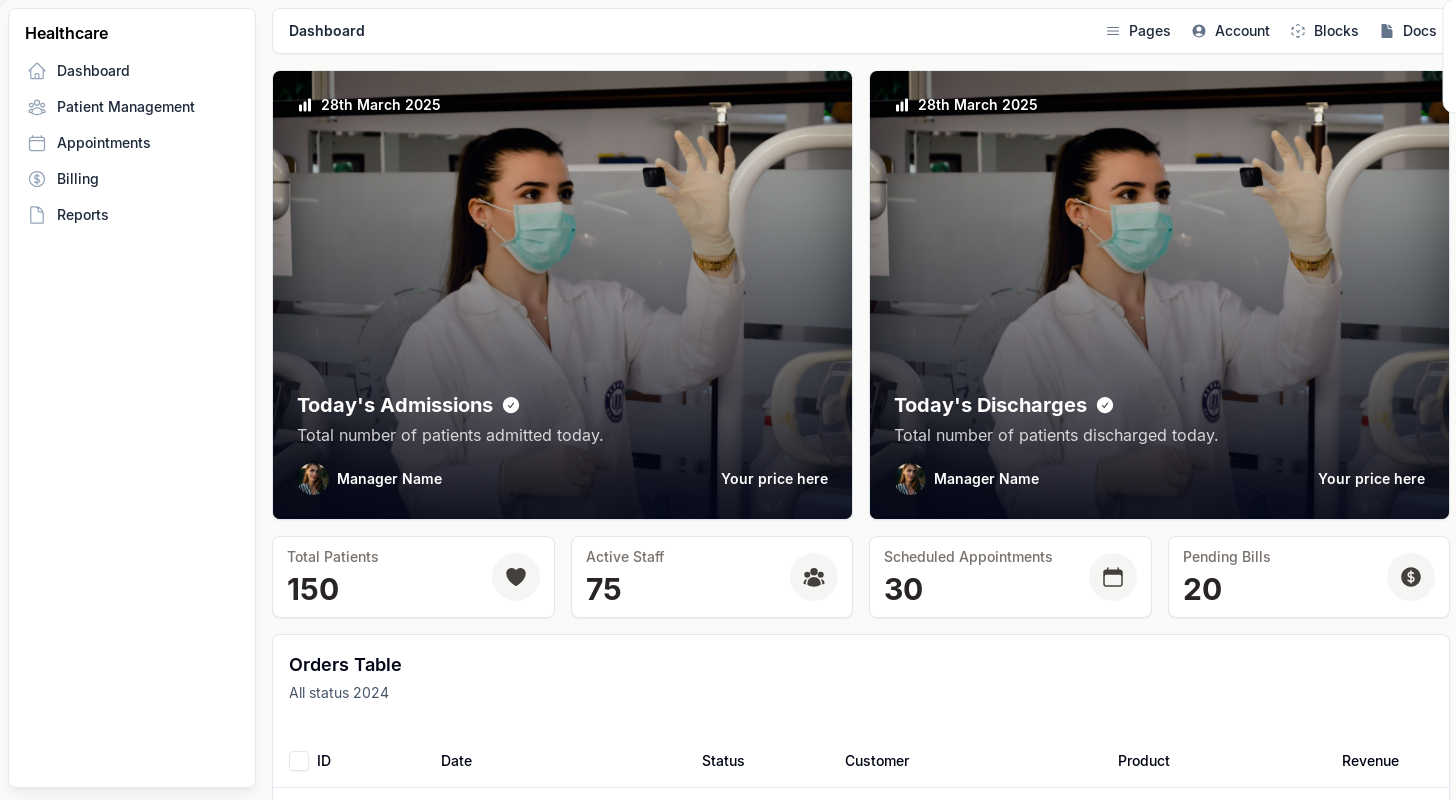Viewport: 1456px width, 800px height.
Task: Select Billing in the sidebar
Action: click(x=77, y=179)
